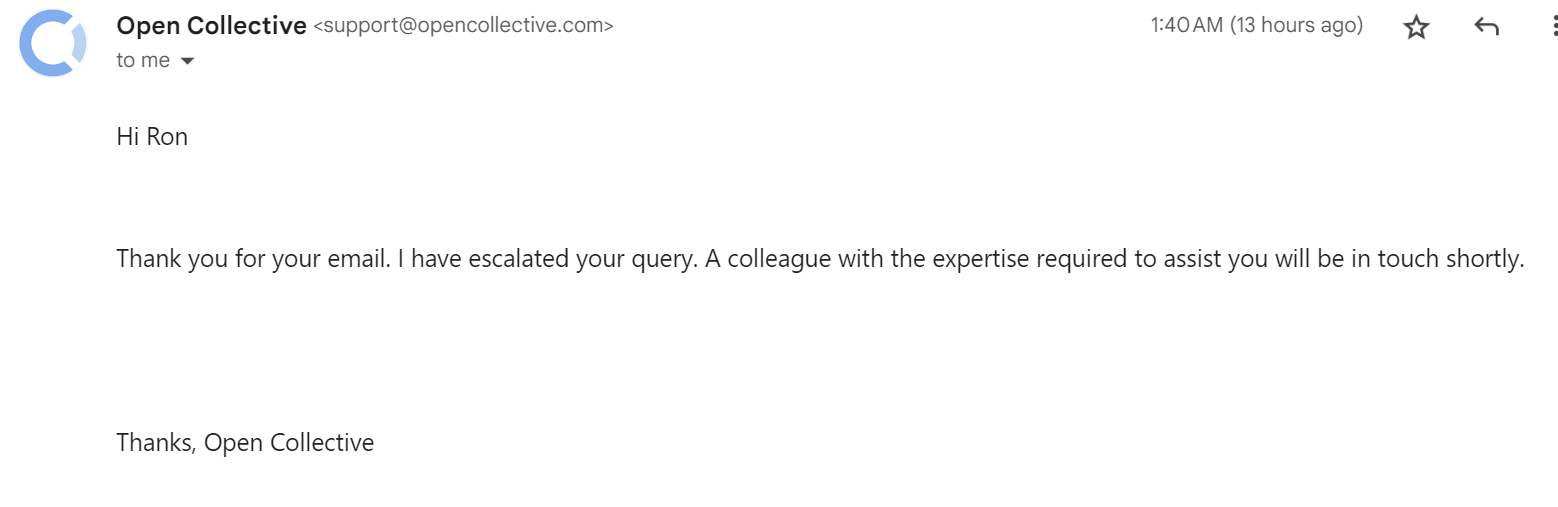
Task: Reply to the Open Collective message
Action: click(x=1486, y=27)
